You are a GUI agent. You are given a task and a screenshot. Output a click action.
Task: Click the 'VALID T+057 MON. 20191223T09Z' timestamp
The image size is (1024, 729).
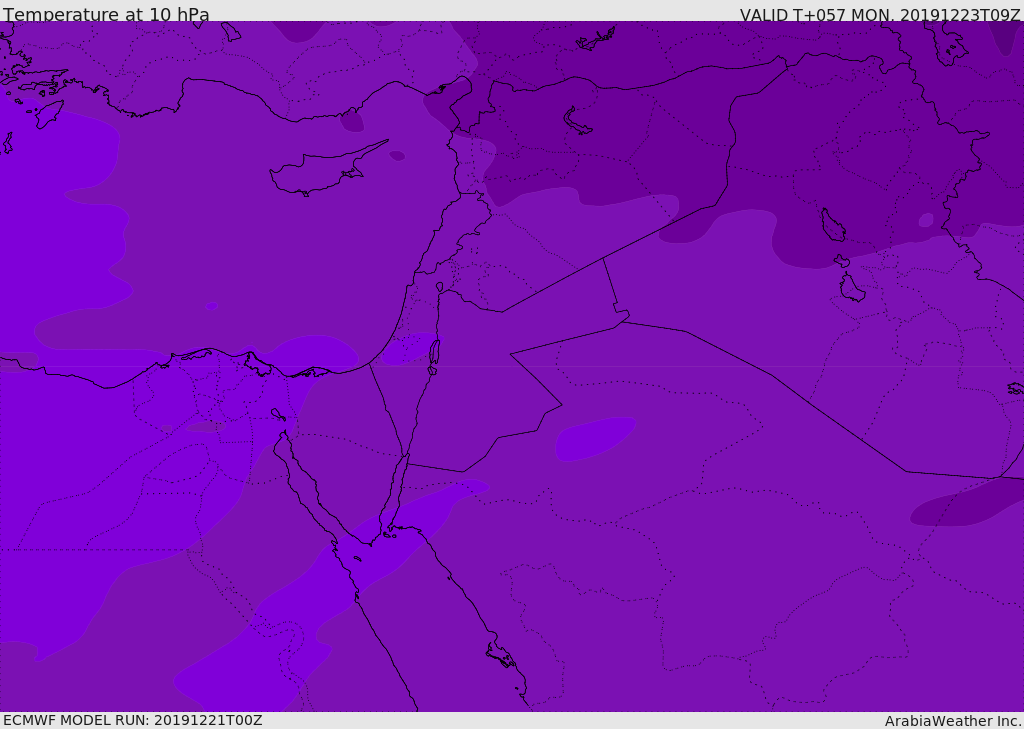[880, 14]
